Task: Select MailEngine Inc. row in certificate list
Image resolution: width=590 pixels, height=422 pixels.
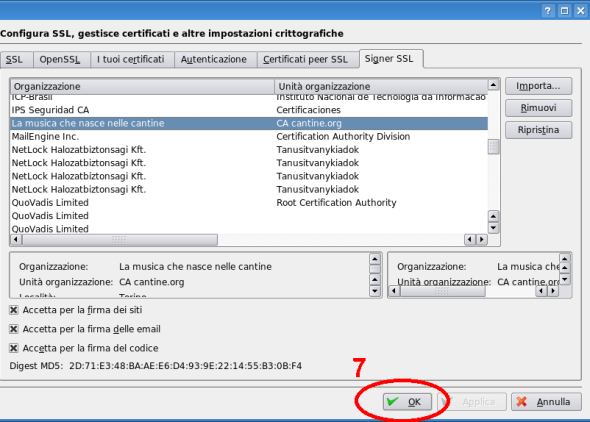Action: [x=249, y=137]
